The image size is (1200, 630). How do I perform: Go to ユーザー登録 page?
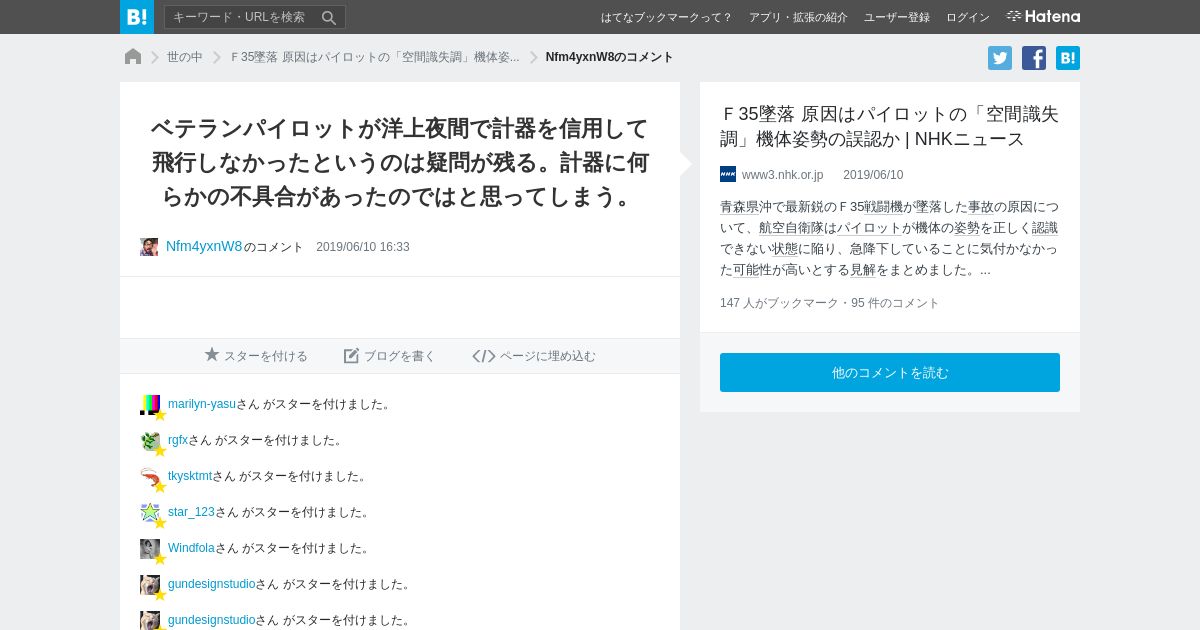tap(897, 17)
